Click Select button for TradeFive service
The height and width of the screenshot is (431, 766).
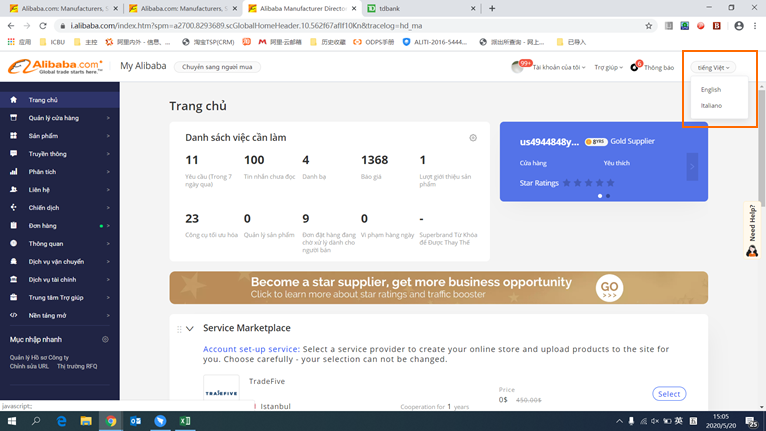click(x=669, y=394)
